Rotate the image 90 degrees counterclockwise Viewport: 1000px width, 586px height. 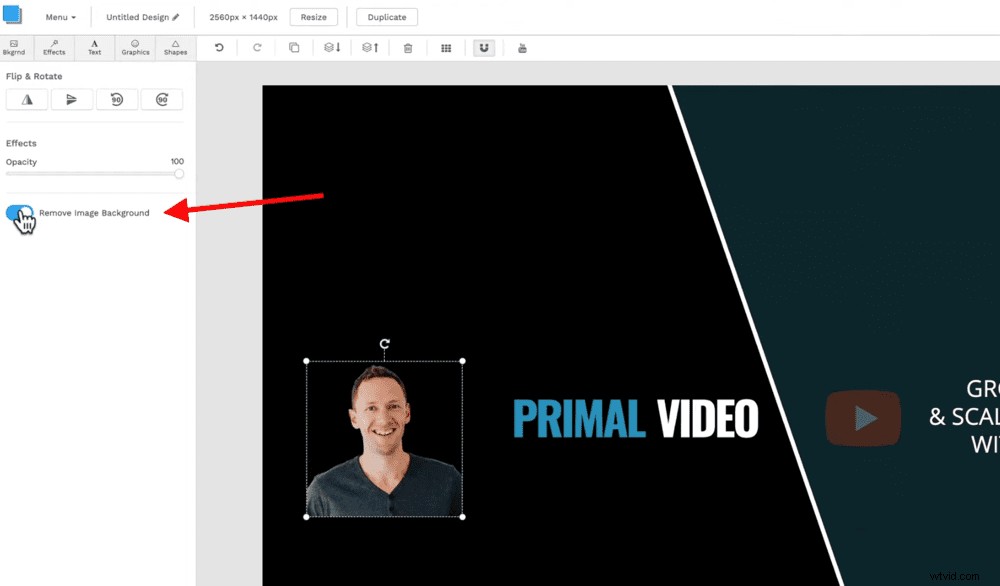pos(117,99)
